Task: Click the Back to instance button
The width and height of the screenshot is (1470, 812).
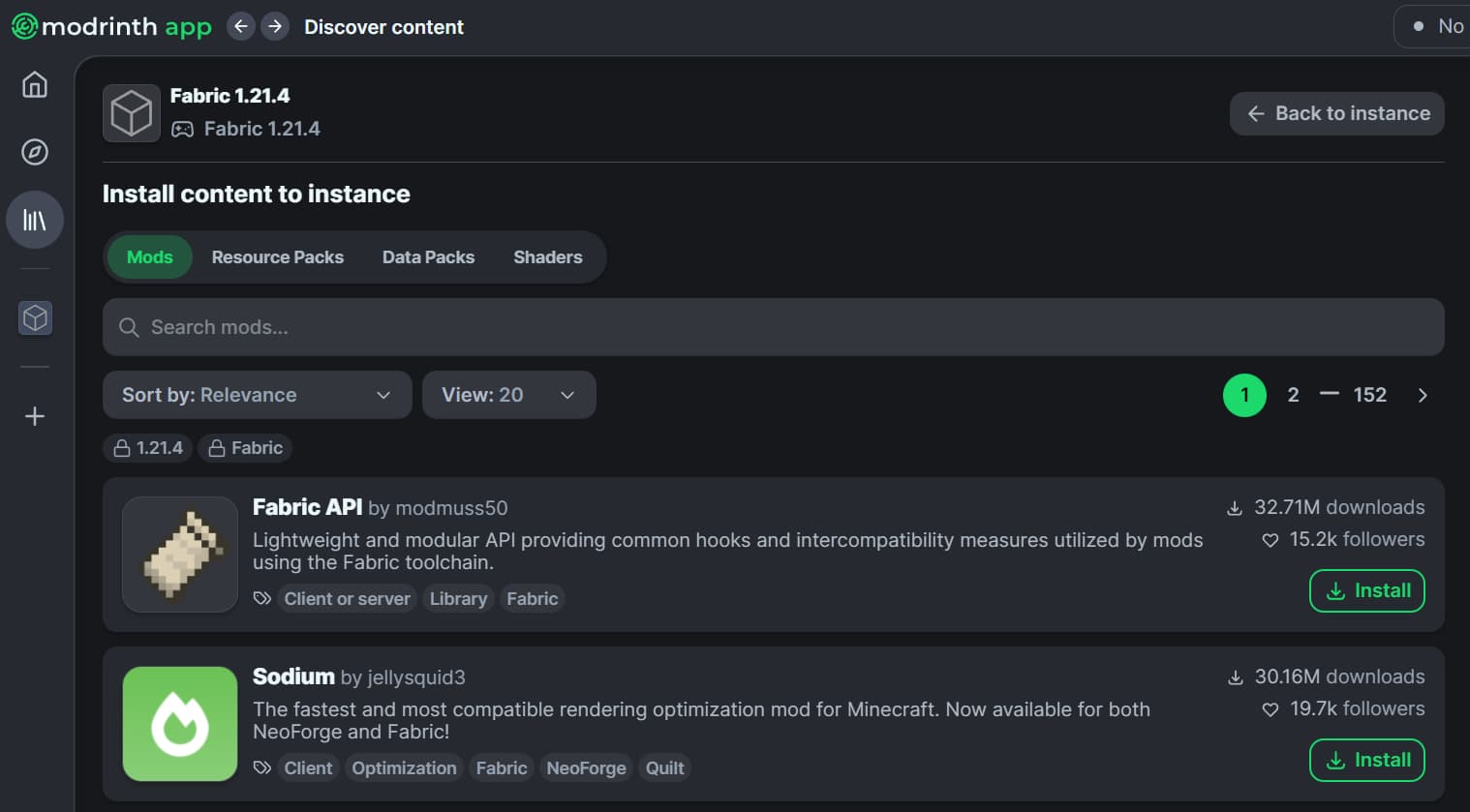Action: [1337, 113]
